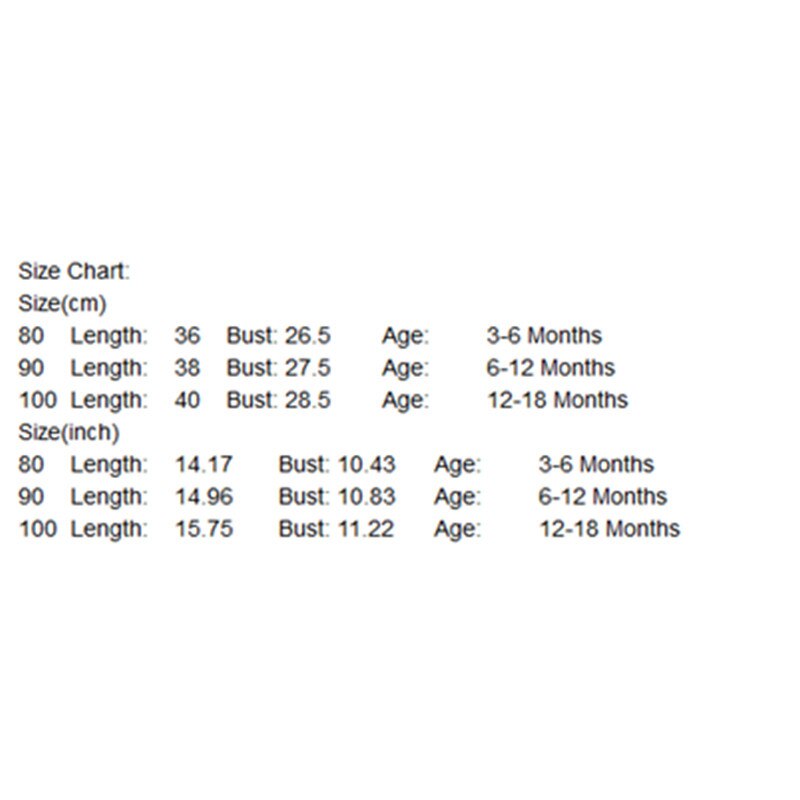The width and height of the screenshot is (800, 800).
Task: Select the 14.17 inch length value
Action: coord(204,465)
